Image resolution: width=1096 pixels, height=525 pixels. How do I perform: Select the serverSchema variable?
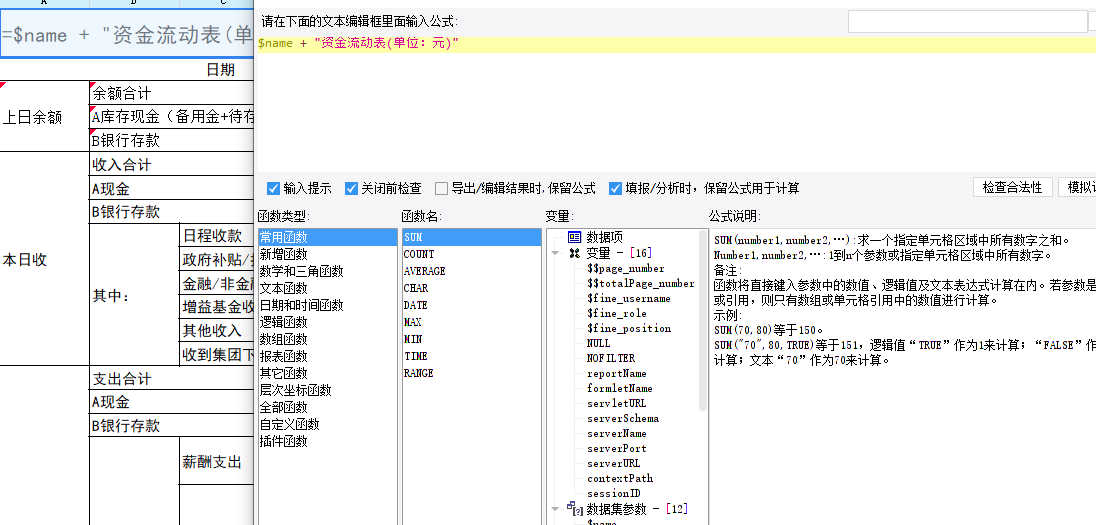click(x=623, y=419)
